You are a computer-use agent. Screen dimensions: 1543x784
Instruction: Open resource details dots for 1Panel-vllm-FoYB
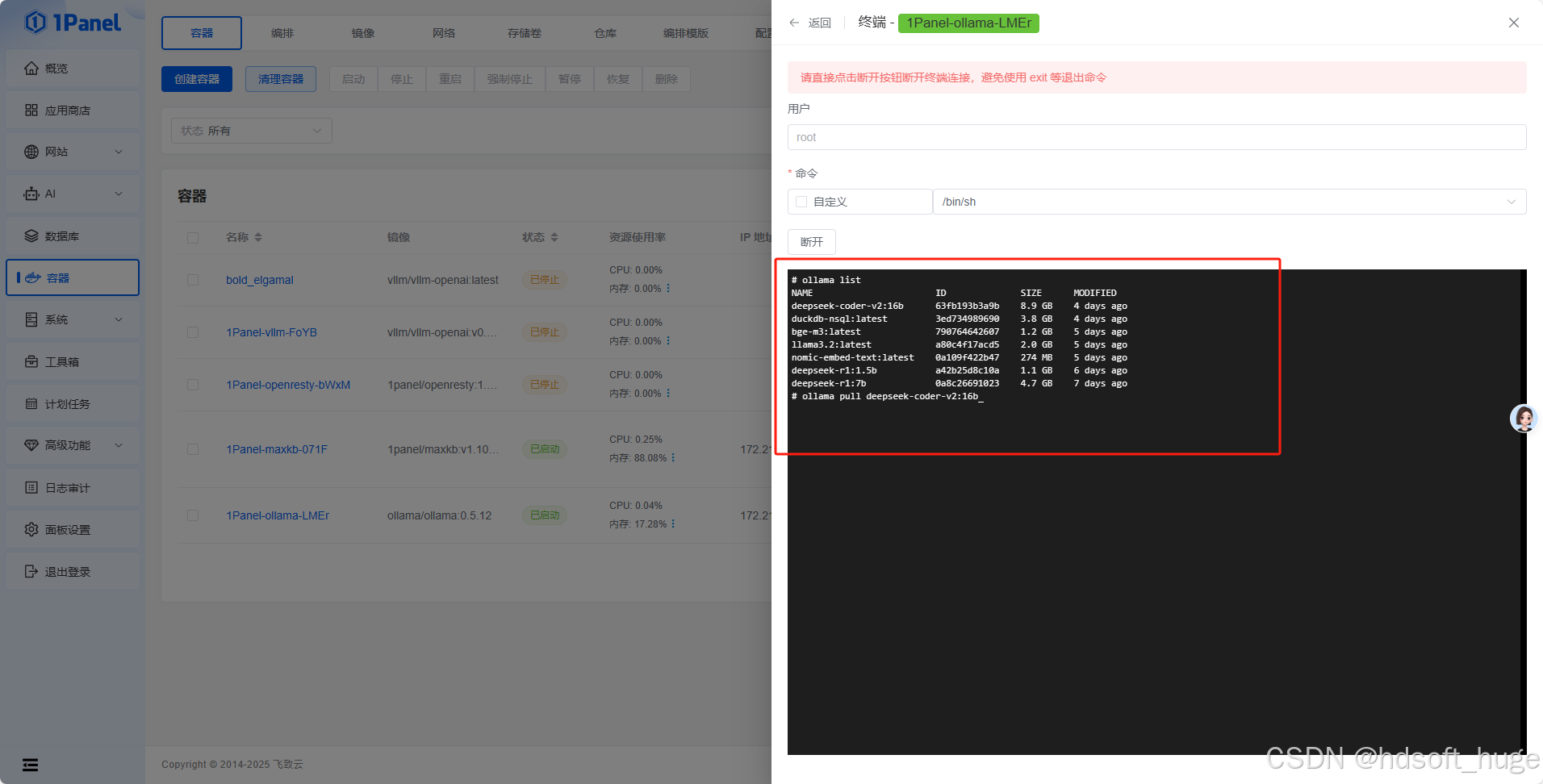[x=668, y=341]
